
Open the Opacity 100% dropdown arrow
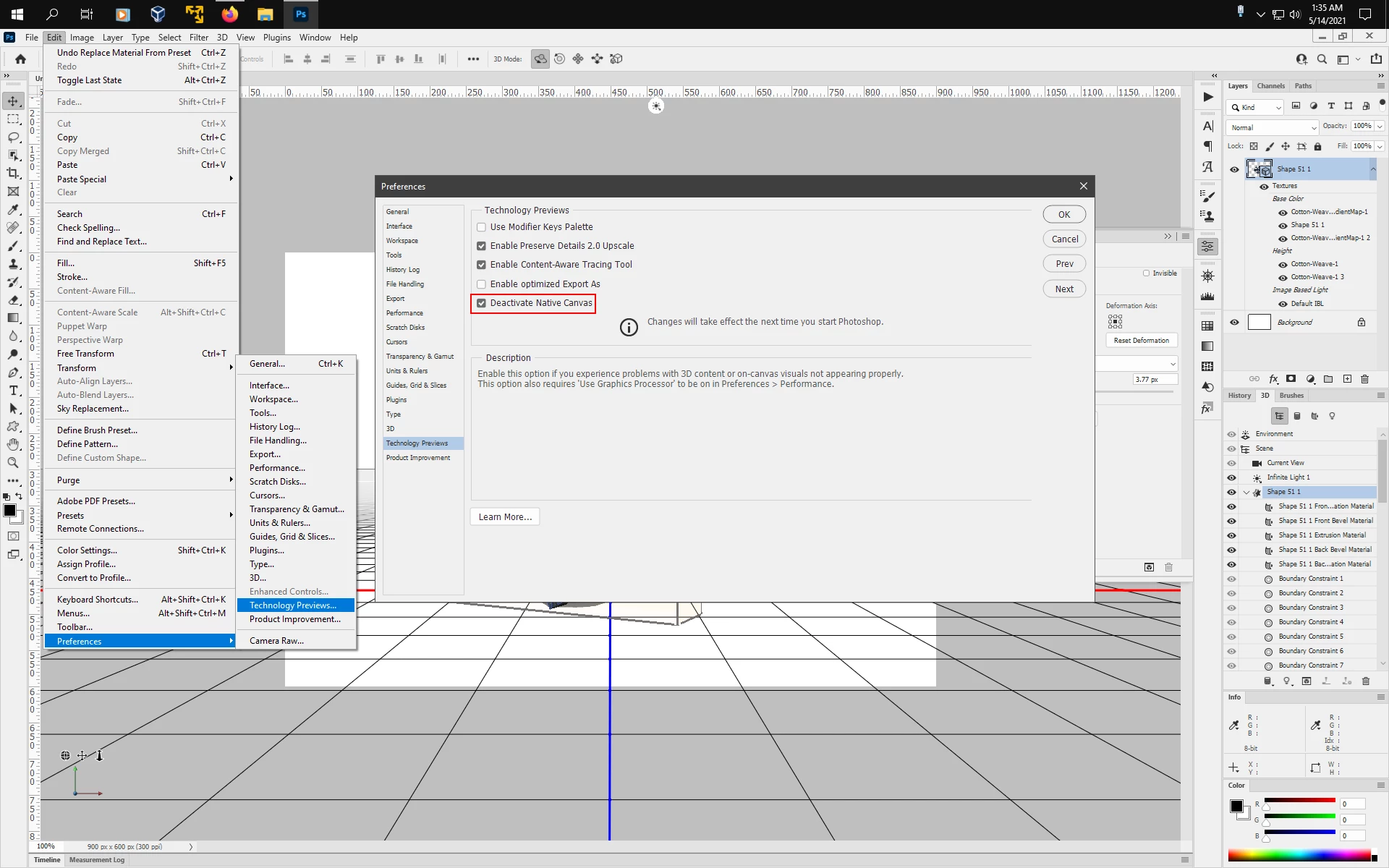(x=1380, y=126)
